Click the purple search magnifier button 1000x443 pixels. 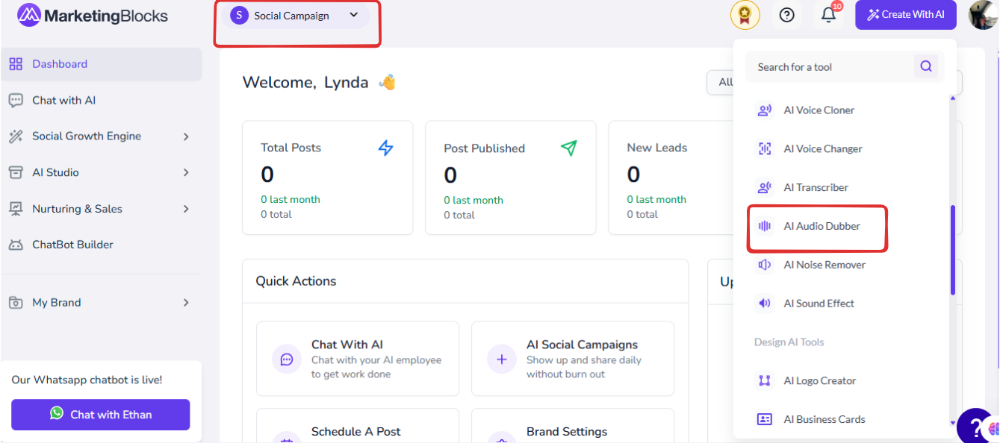(926, 66)
